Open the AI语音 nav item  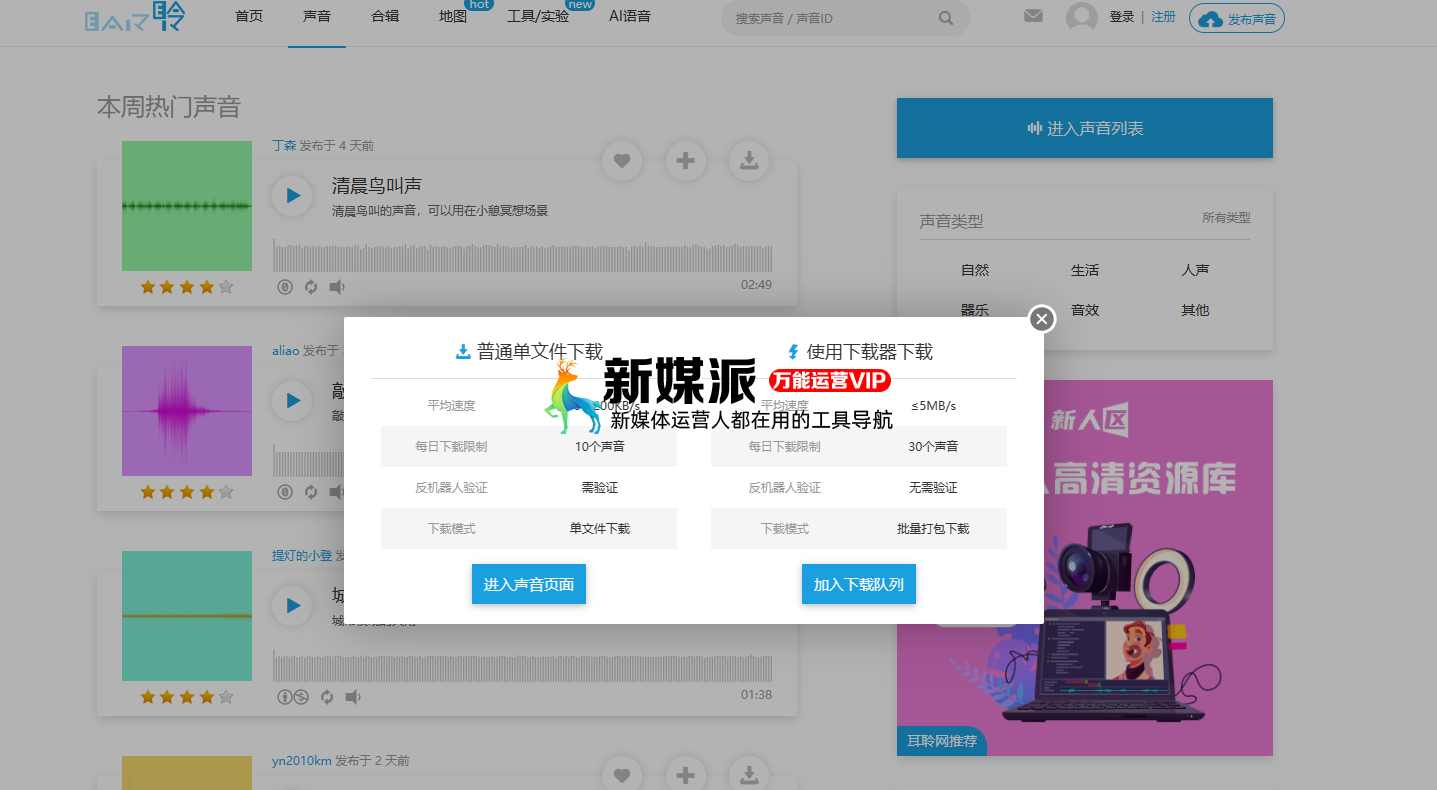coord(630,17)
